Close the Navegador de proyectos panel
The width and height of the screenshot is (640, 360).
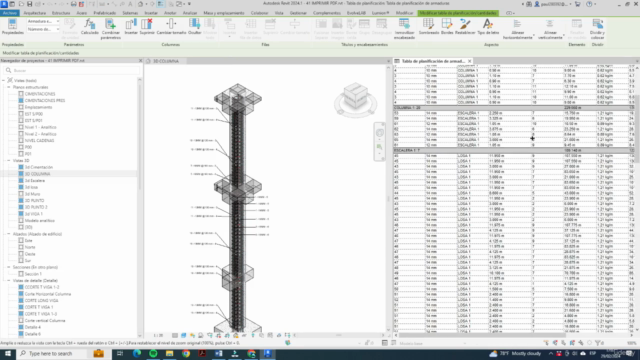click(140, 60)
